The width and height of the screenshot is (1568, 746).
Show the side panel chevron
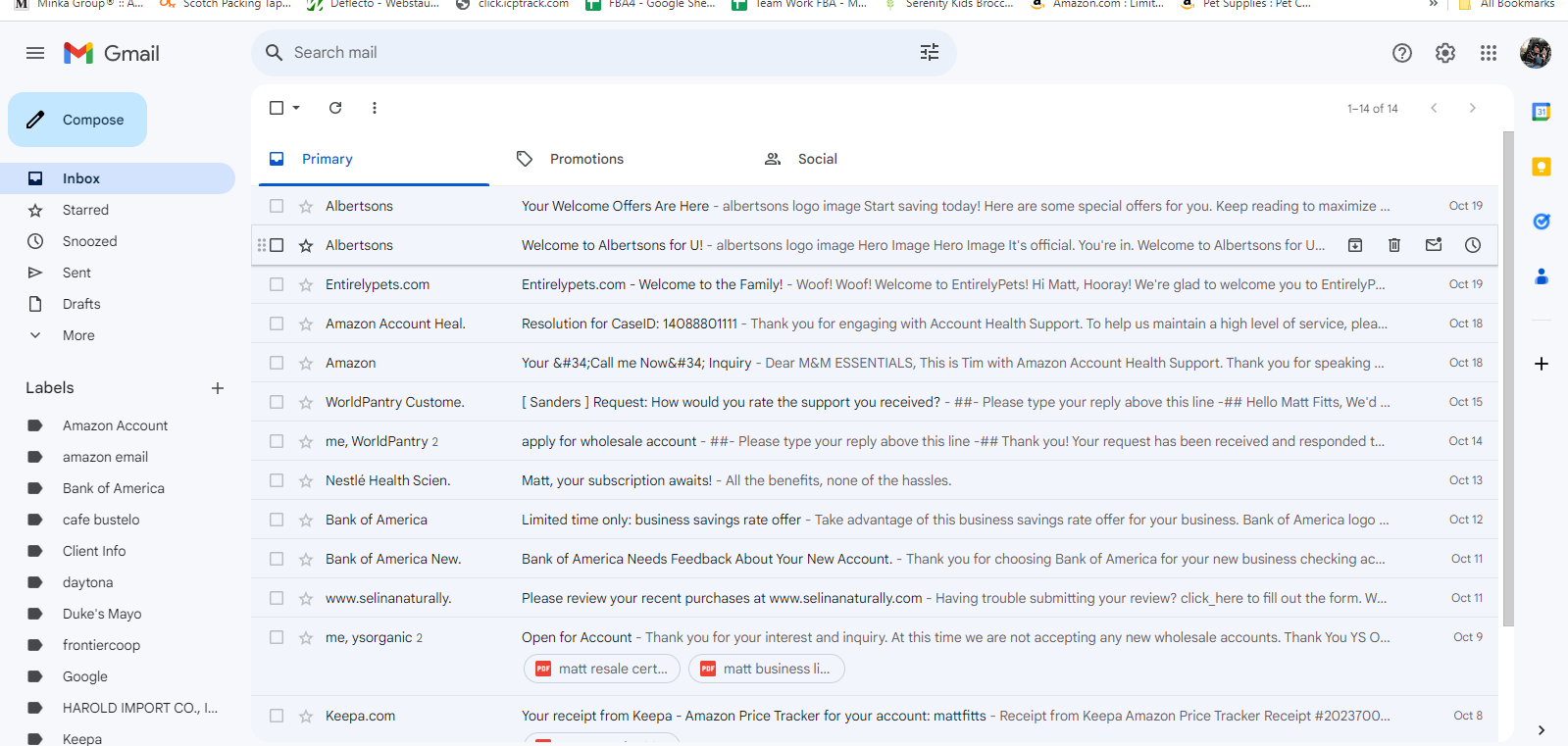pos(1542,729)
